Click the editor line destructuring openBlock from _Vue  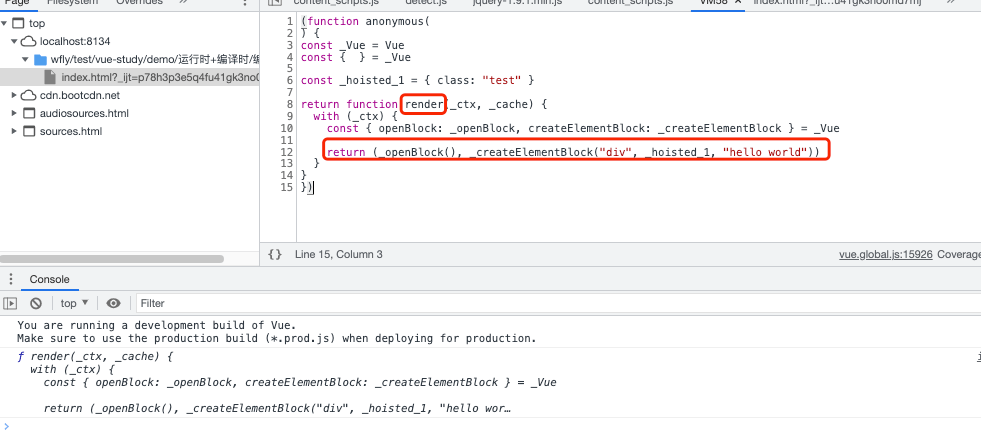pyautogui.click(x=582, y=128)
